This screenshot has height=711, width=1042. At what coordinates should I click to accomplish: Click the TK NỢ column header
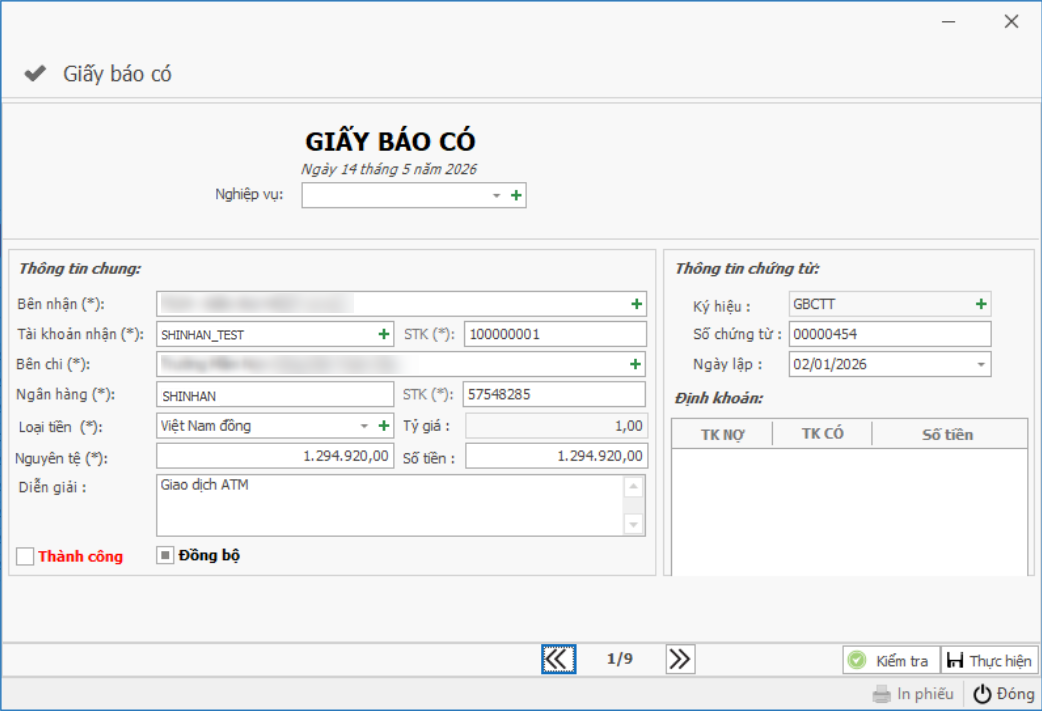pyautogui.click(x=722, y=435)
